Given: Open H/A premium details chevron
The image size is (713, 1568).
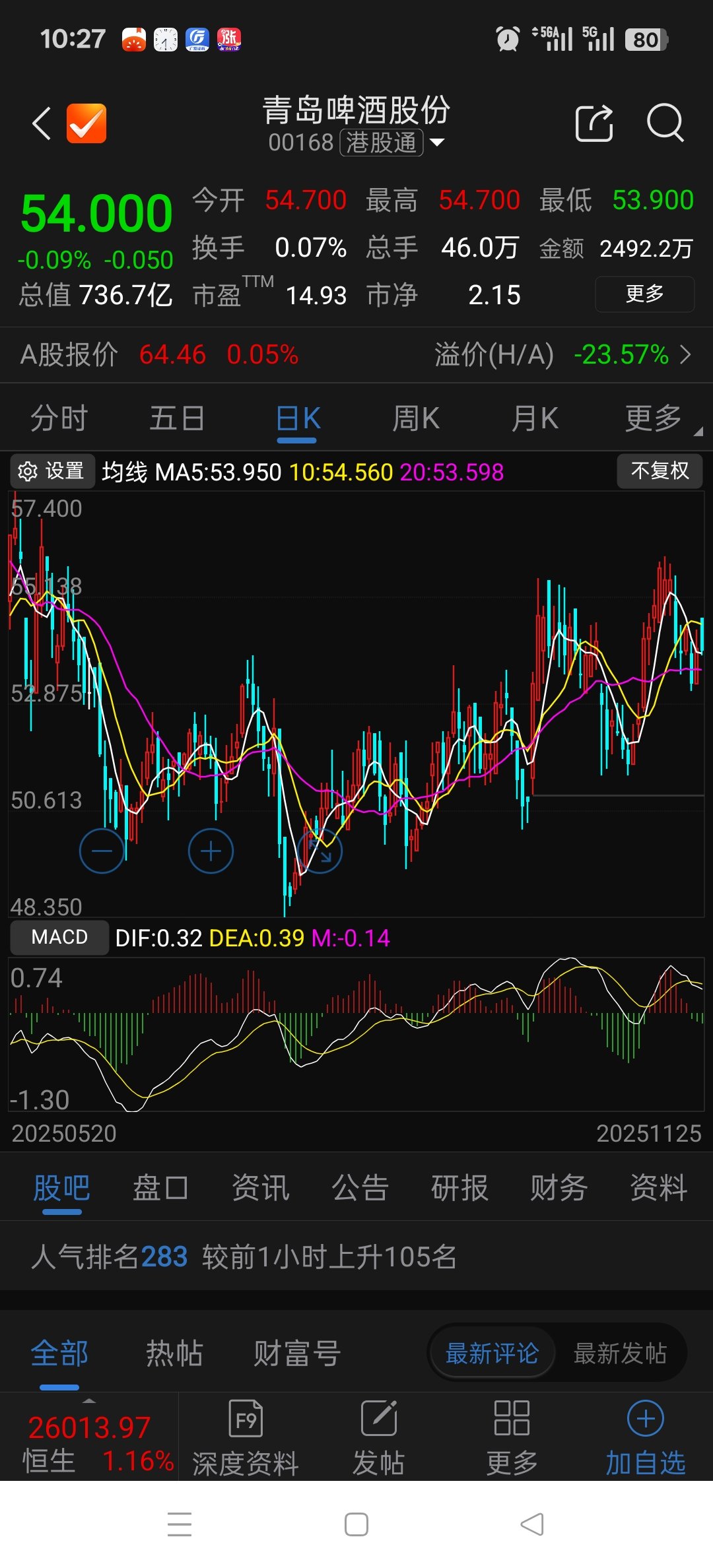Looking at the screenshot, I should (x=686, y=355).
